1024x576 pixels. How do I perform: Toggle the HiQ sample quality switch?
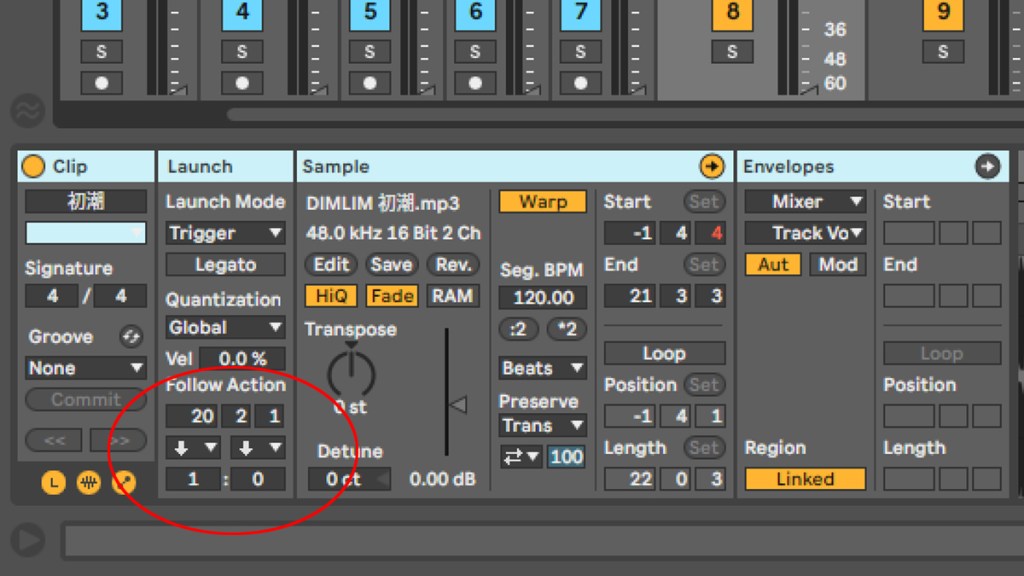[330, 296]
